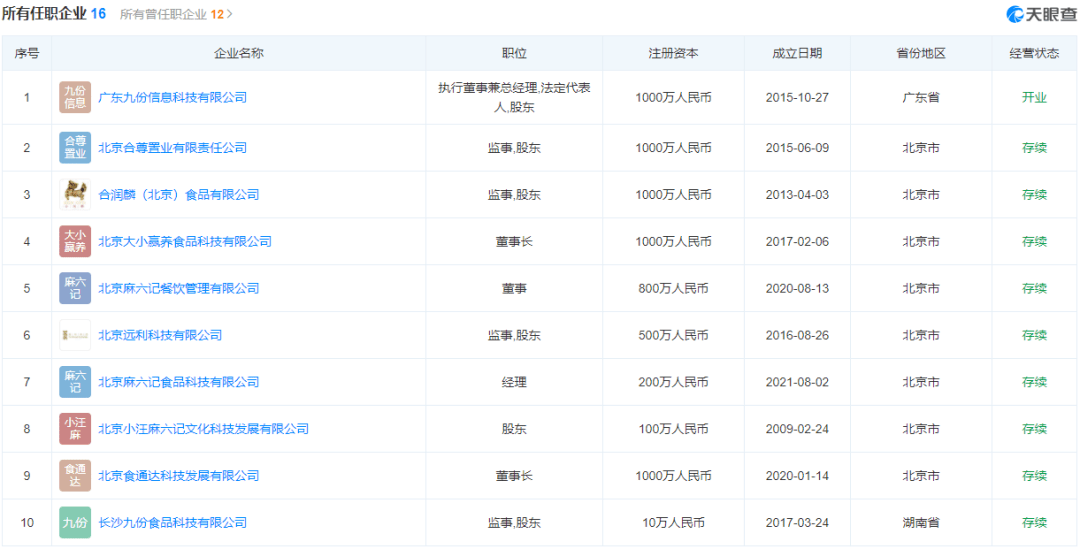Screen dimensions: 1080x549
Task: Click the 小汪麻 red logo icon
Action: click(x=75, y=429)
